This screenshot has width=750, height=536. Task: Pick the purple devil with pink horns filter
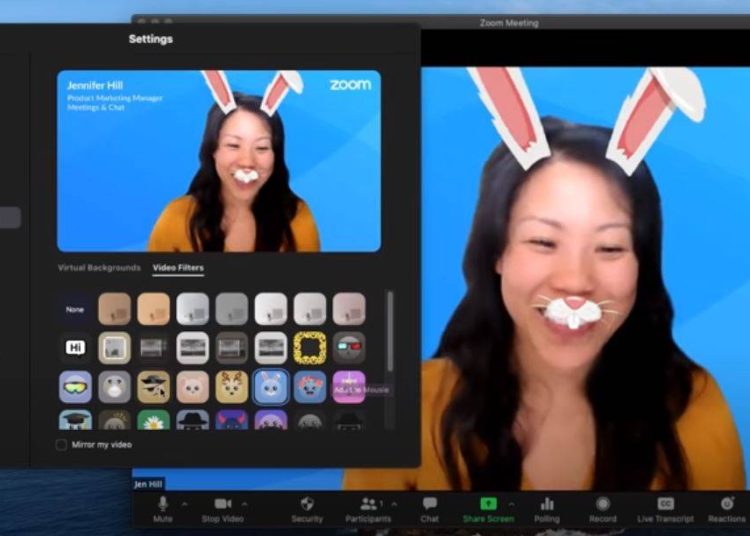tap(232, 419)
